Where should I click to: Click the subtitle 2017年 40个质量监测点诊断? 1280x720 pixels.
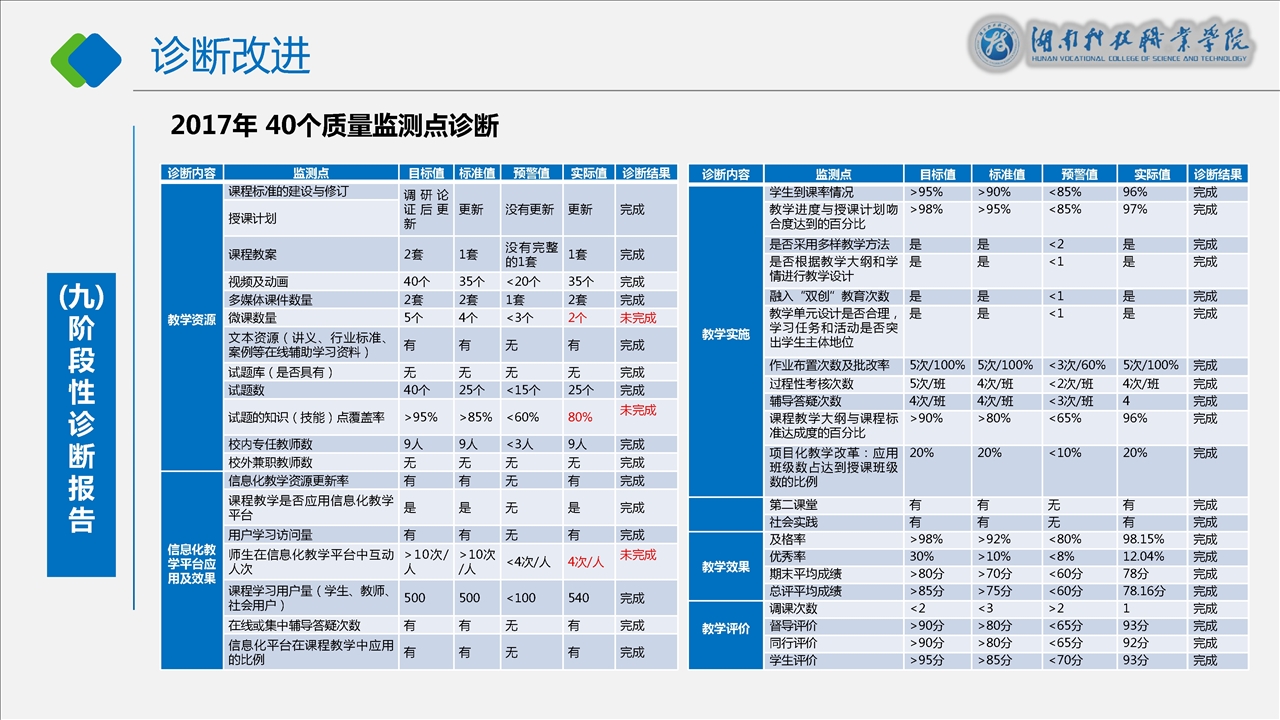pyautogui.click(x=335, y=126)
